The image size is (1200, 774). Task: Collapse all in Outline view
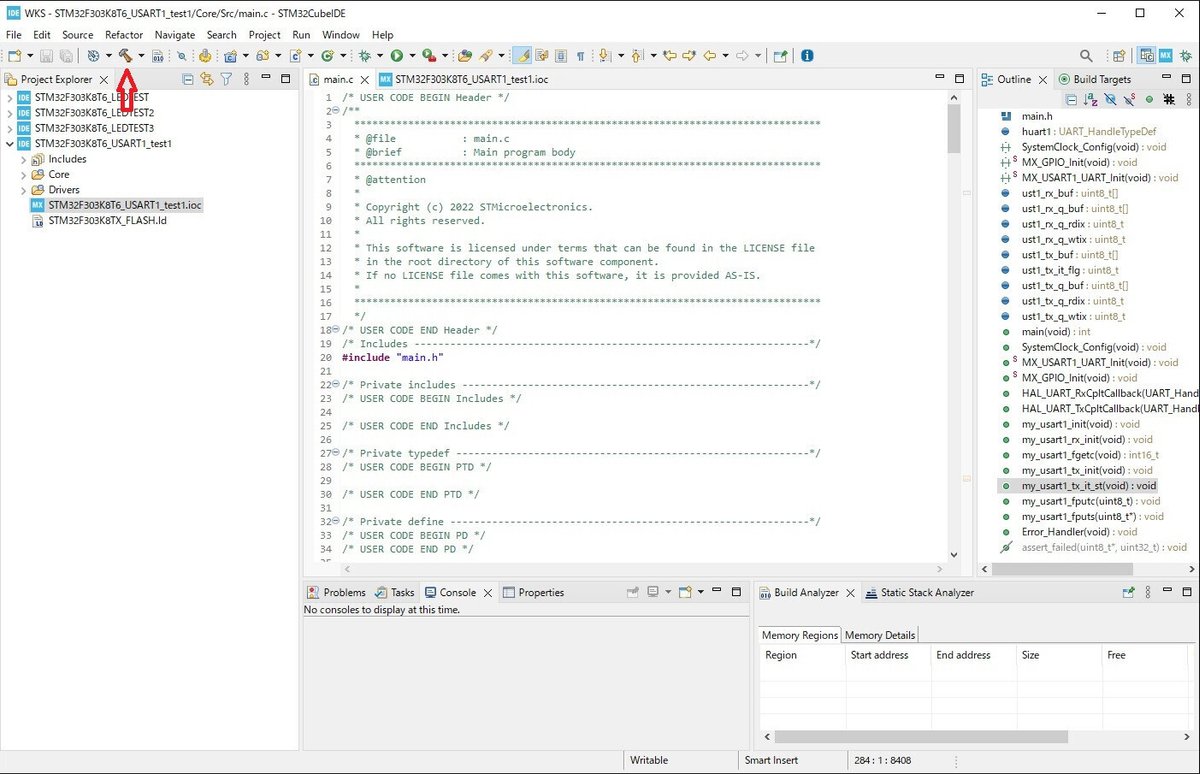(x=1071, y=99)
